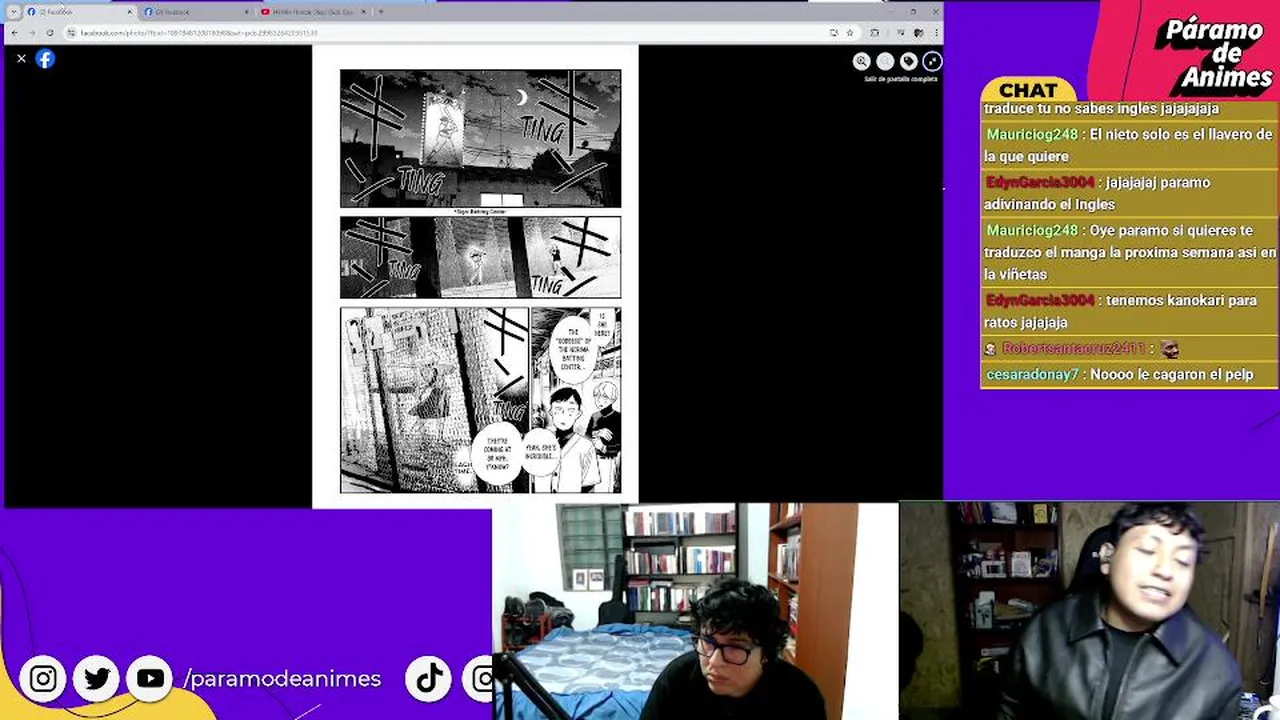1280x720 pixels.
Task: Switch to first Facebook tab
Action: click(78, 12)
